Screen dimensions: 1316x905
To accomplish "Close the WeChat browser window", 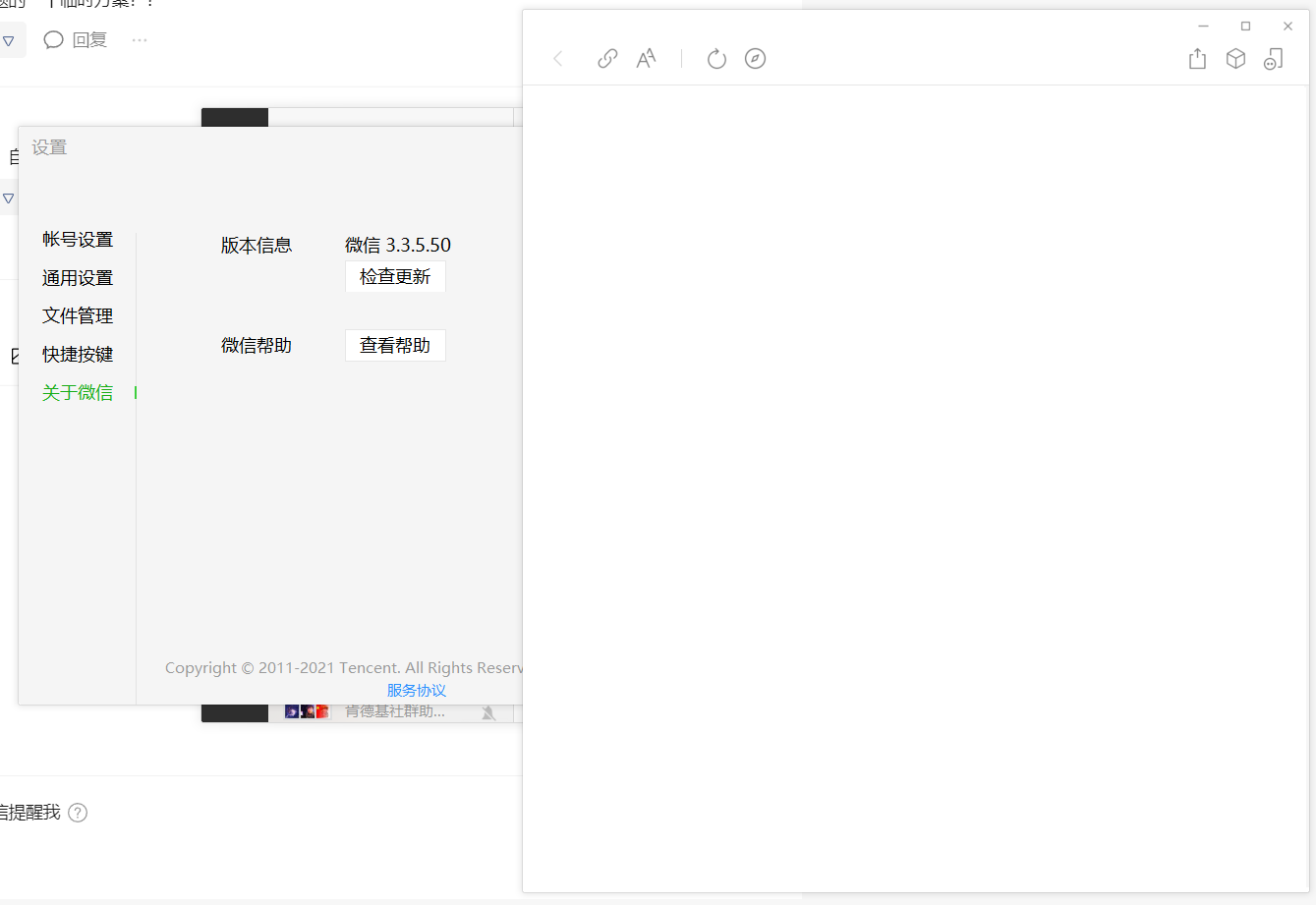I will [x=1287, y=27].
